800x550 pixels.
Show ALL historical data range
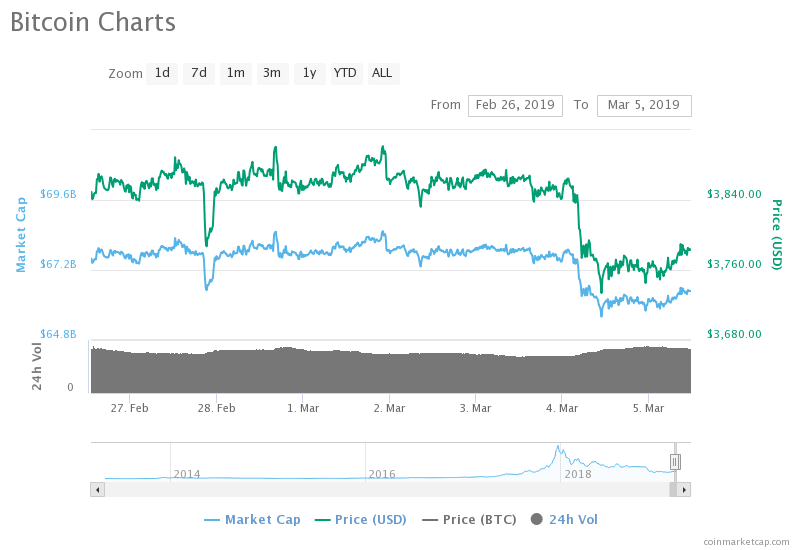coord(382,73)
